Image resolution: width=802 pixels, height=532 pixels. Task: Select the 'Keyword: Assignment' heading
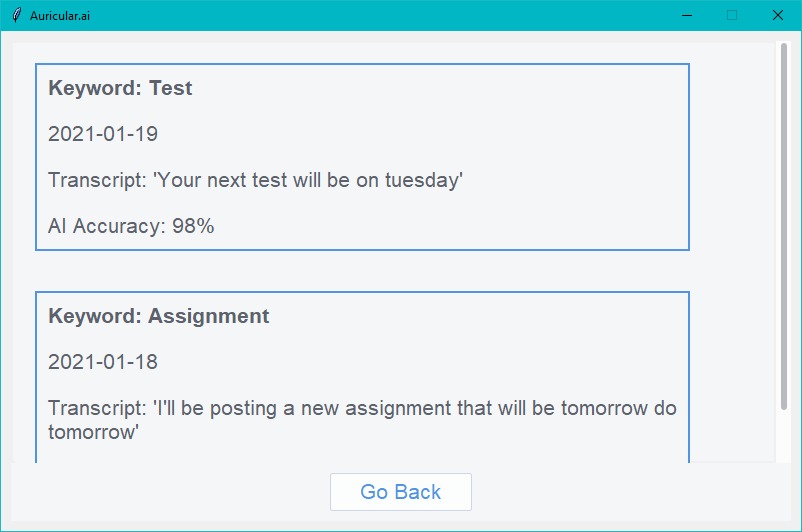159,316
